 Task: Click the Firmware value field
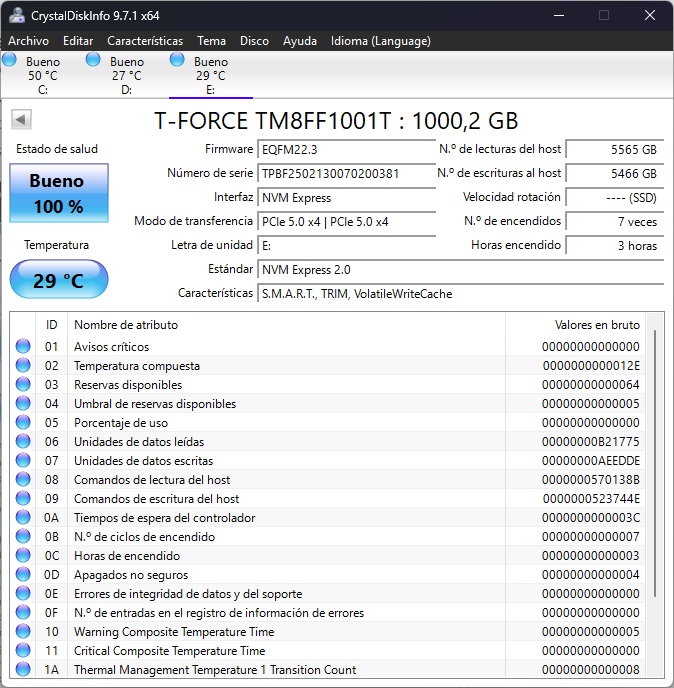(344, 149)
